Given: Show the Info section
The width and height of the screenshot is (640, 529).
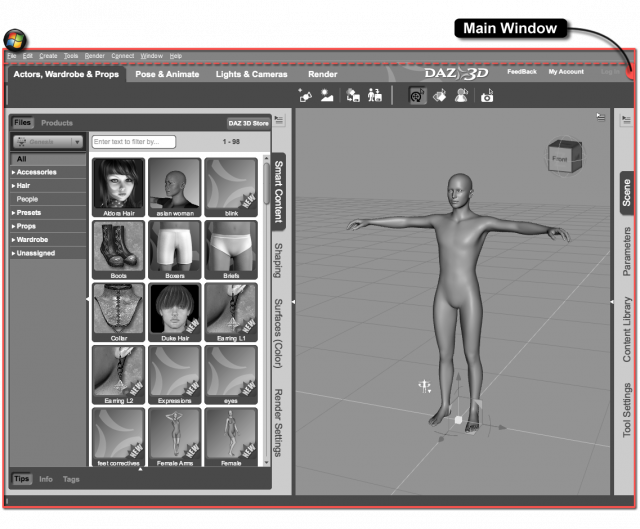Looking at the screenshot, I should coord(46,479).
